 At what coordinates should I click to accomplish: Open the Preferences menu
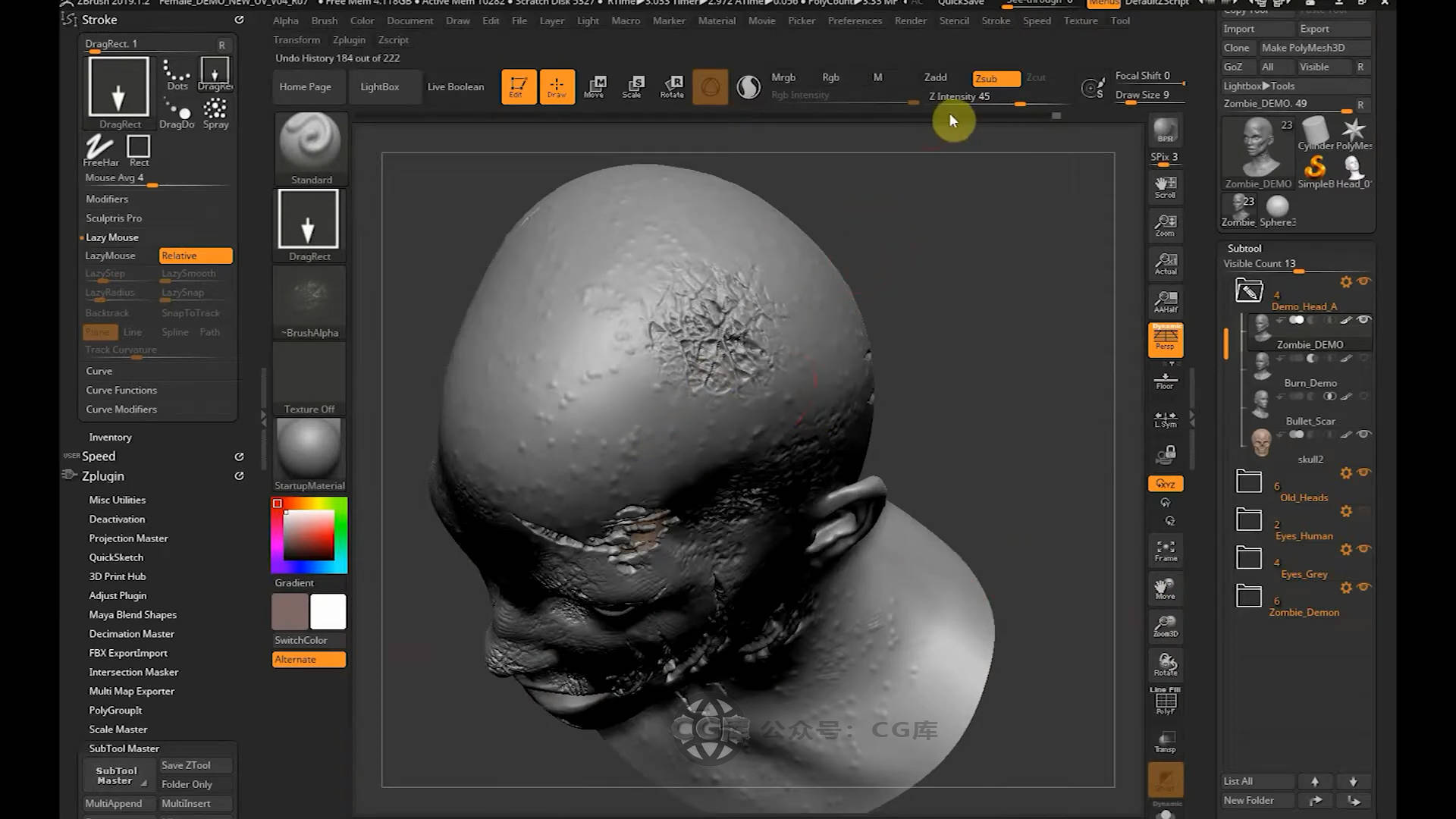click(855, 20)
